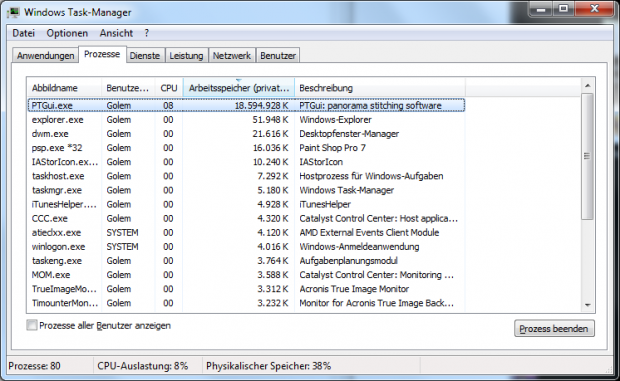Click the process list scrollbar thumb

point(588,157)
